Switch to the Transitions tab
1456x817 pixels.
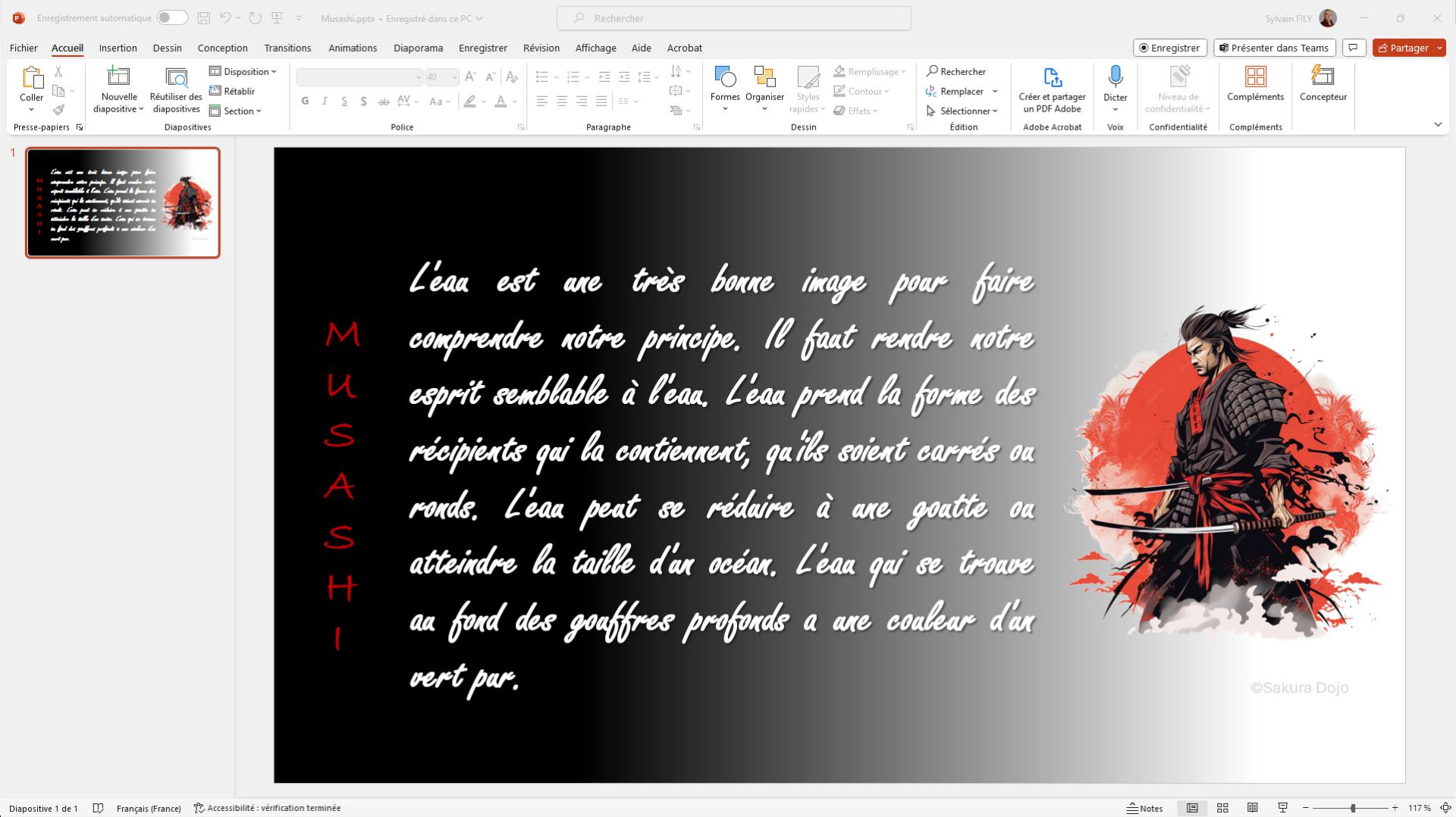click(287, 48)
